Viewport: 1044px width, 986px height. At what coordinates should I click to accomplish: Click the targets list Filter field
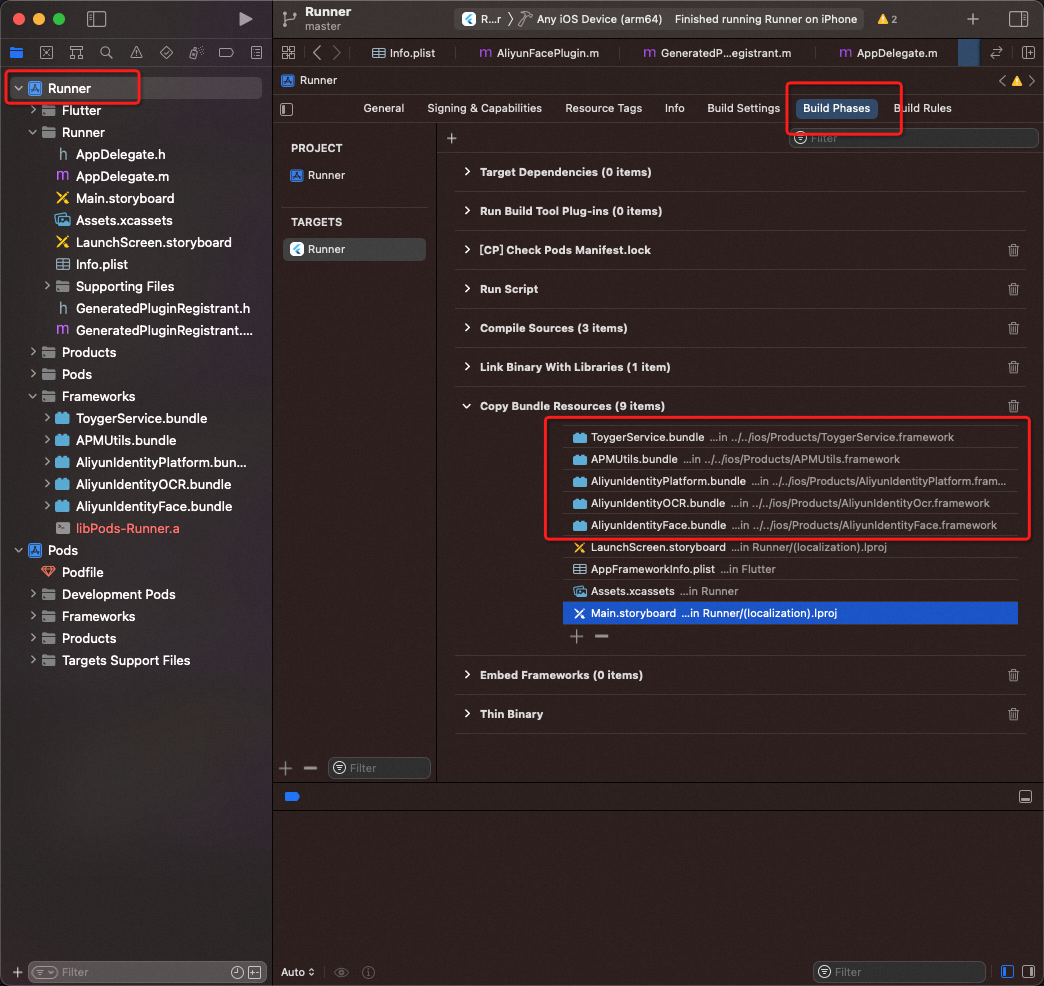click(380, 768)
